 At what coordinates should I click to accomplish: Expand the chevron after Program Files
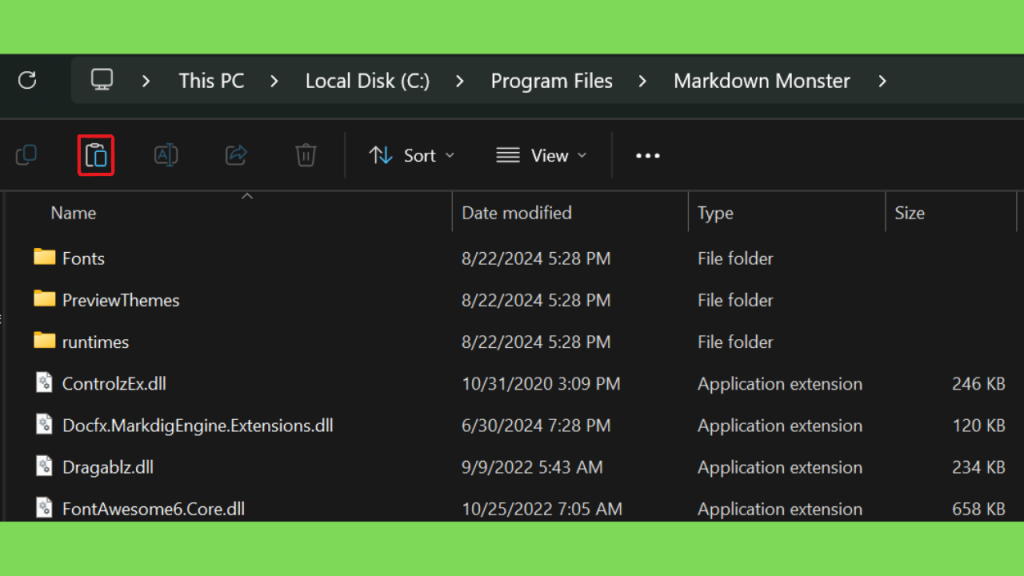[643, 81]
